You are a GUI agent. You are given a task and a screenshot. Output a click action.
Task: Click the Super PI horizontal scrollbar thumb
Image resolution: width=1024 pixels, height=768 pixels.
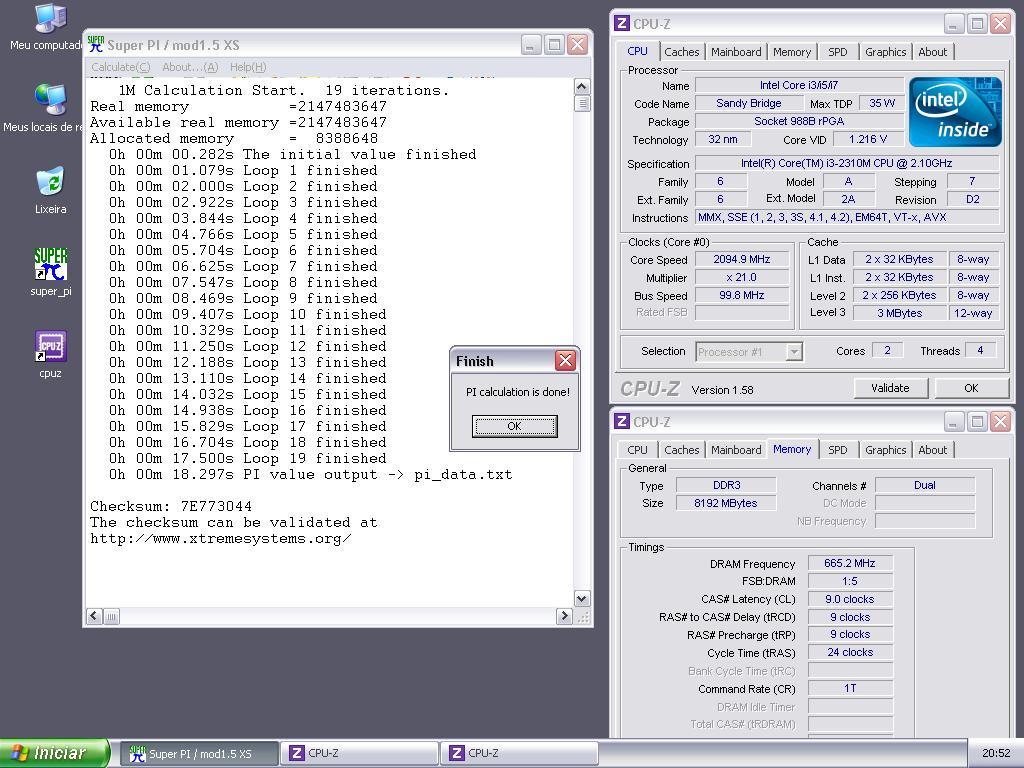pyautogui.click(x=112, y=616)
